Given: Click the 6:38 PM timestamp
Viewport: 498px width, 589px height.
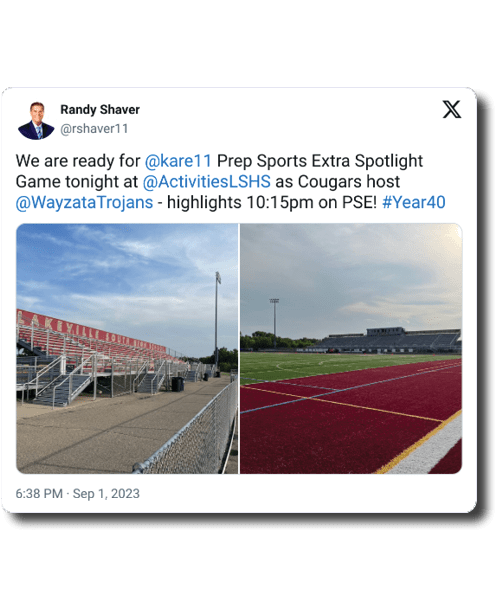Looking at the screenshot, I should (x=39, y=494).
